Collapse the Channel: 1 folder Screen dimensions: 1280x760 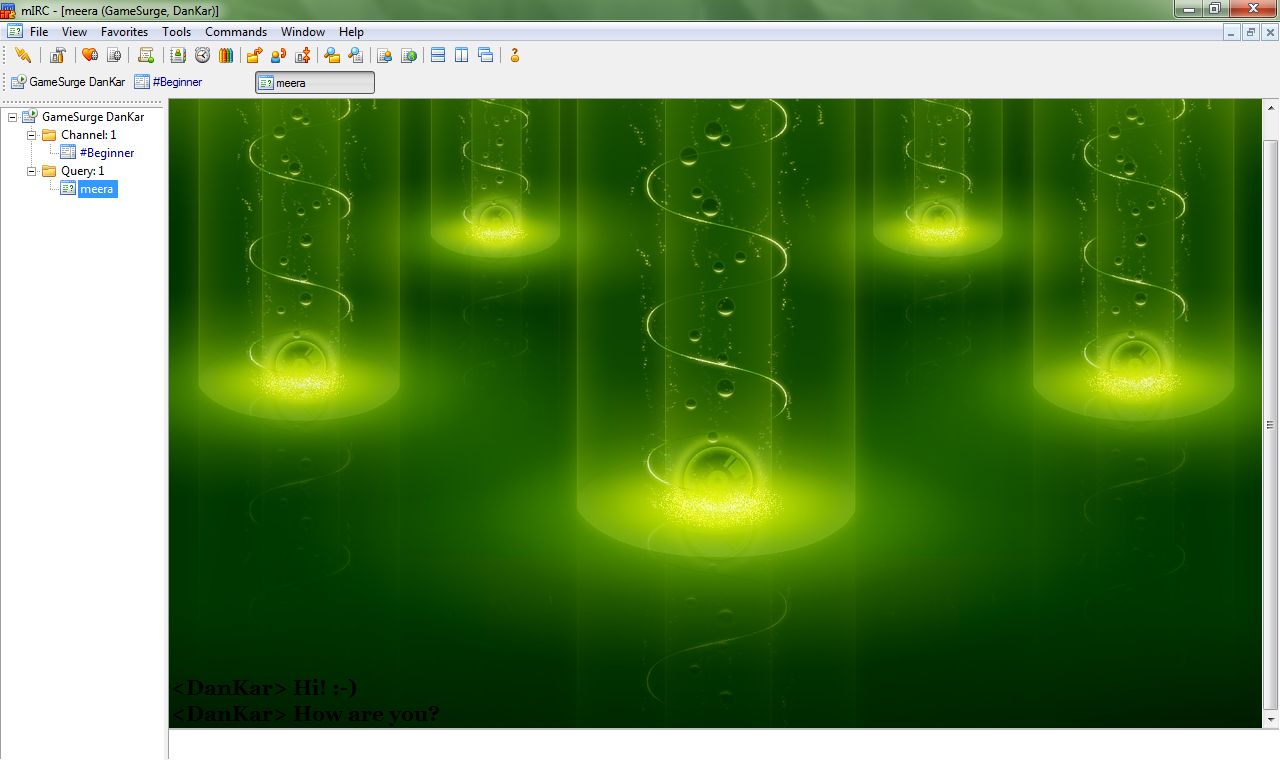click(31, 135)
